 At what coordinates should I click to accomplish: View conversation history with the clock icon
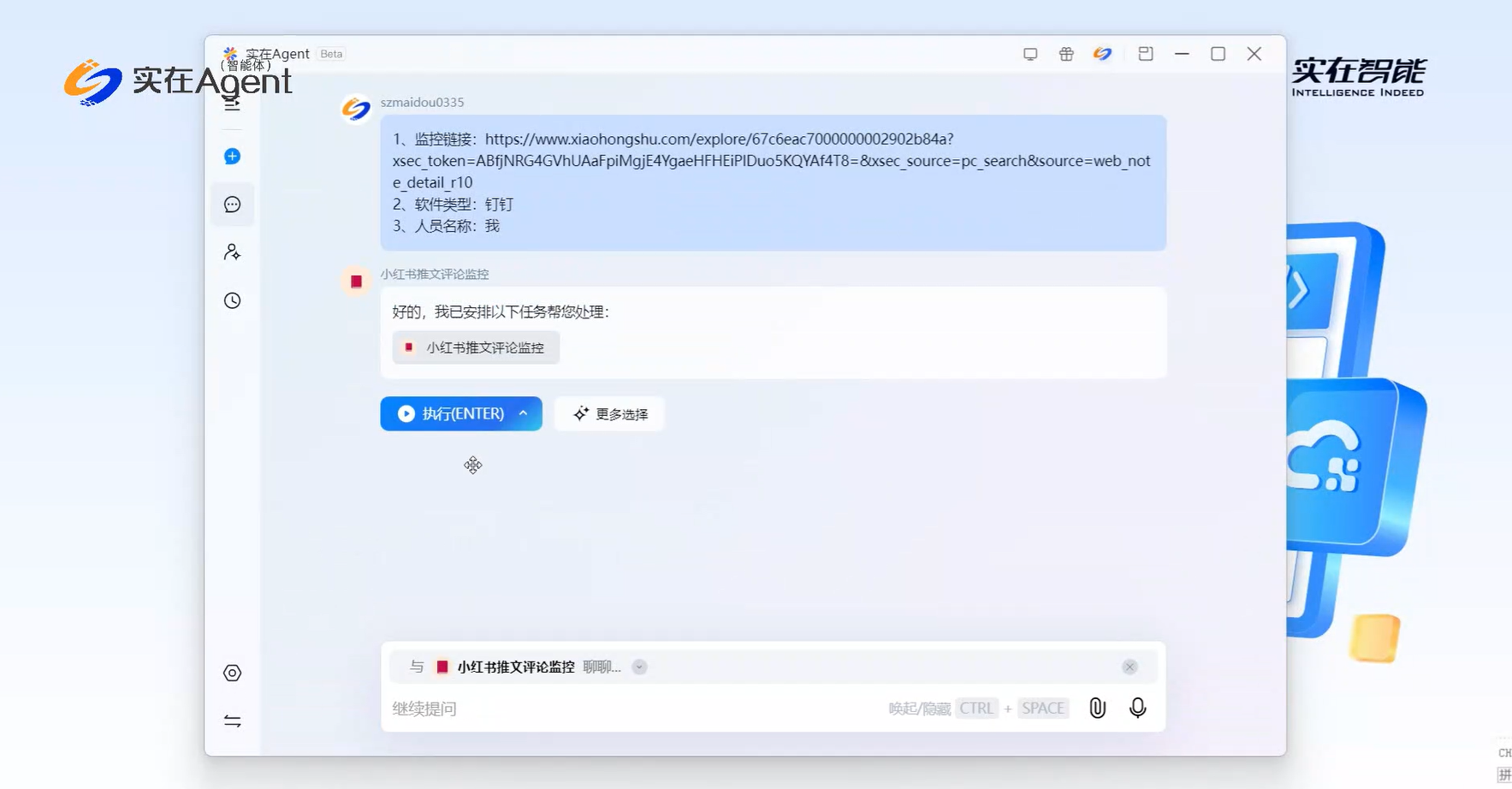point(232,300)
